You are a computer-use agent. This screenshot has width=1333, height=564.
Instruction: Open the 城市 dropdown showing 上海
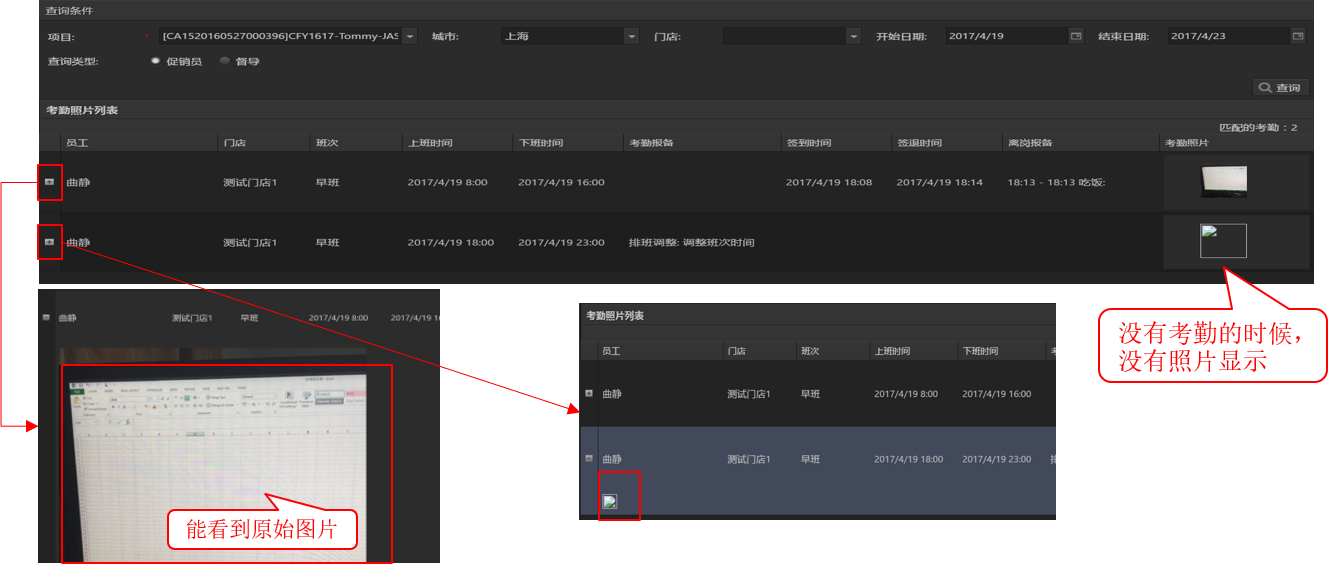tap(631, 36)
